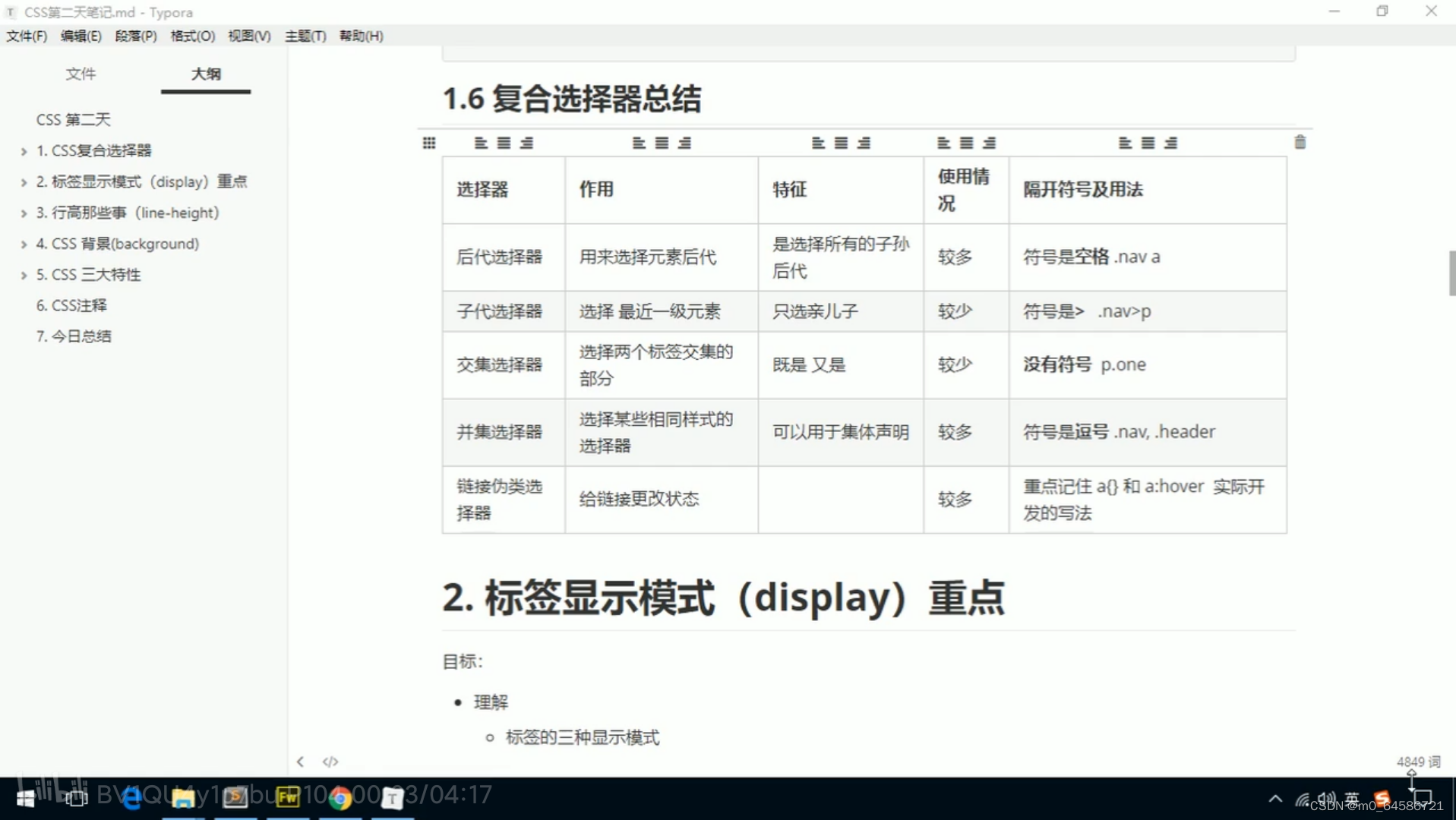Center align the 隔开符号及用法 column

[1148, 143]
